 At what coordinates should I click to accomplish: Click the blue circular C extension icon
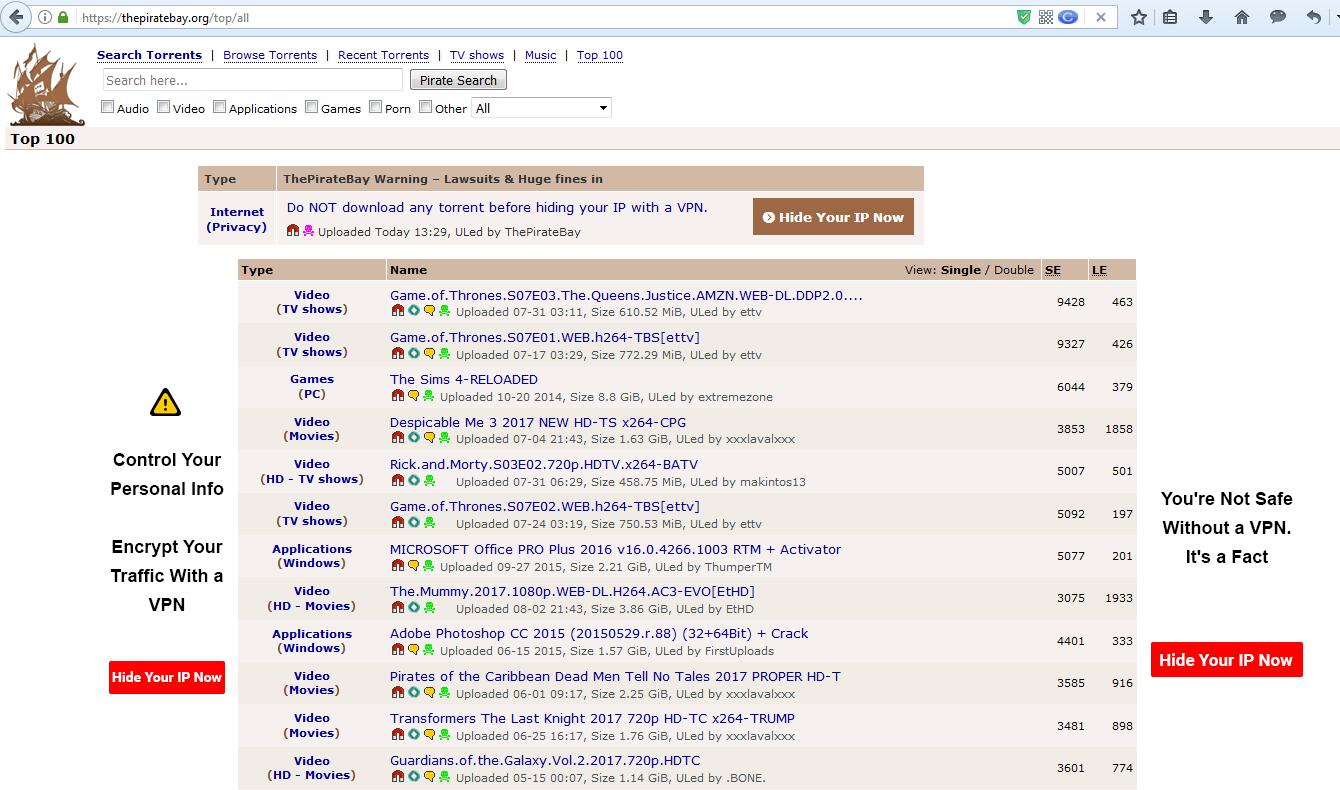[x=1068, y=17]
